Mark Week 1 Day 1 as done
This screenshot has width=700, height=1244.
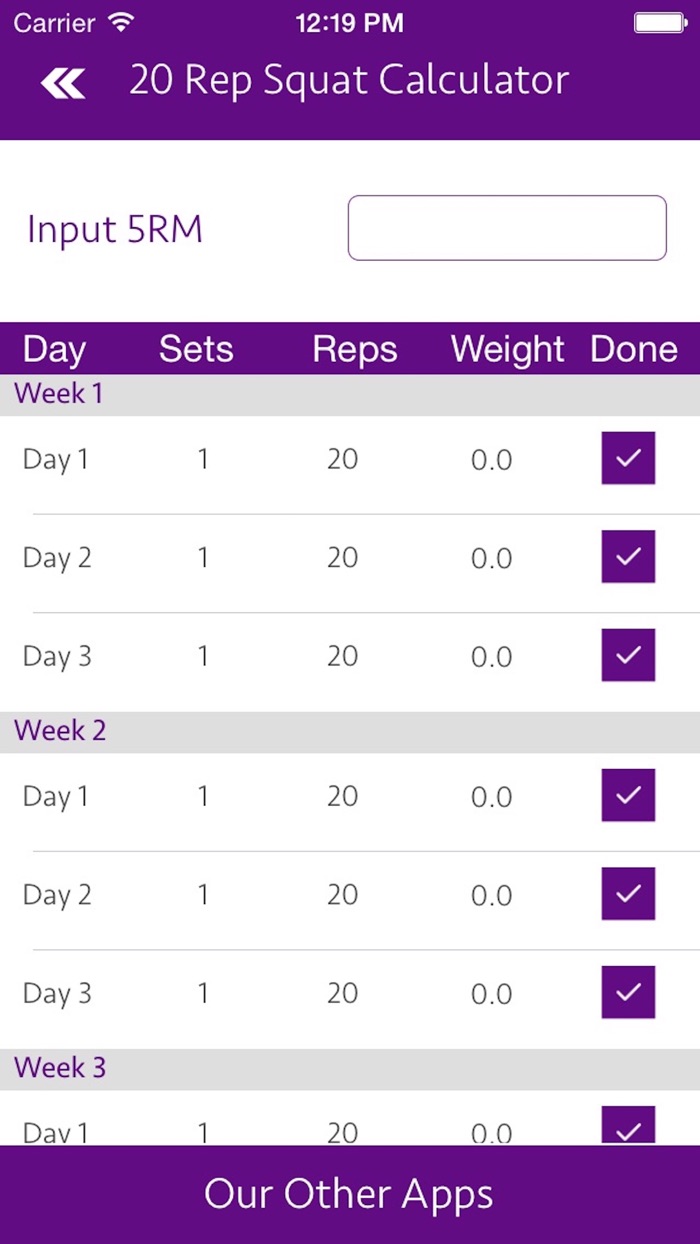[627, 459]
